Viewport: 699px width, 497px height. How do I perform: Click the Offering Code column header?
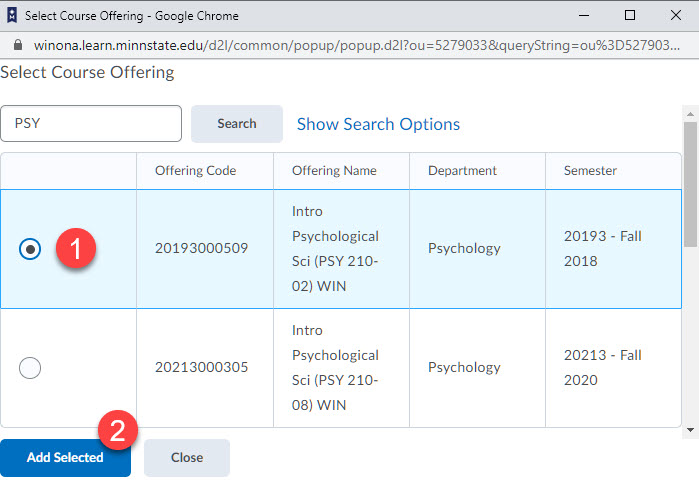[x=195, y=170]
